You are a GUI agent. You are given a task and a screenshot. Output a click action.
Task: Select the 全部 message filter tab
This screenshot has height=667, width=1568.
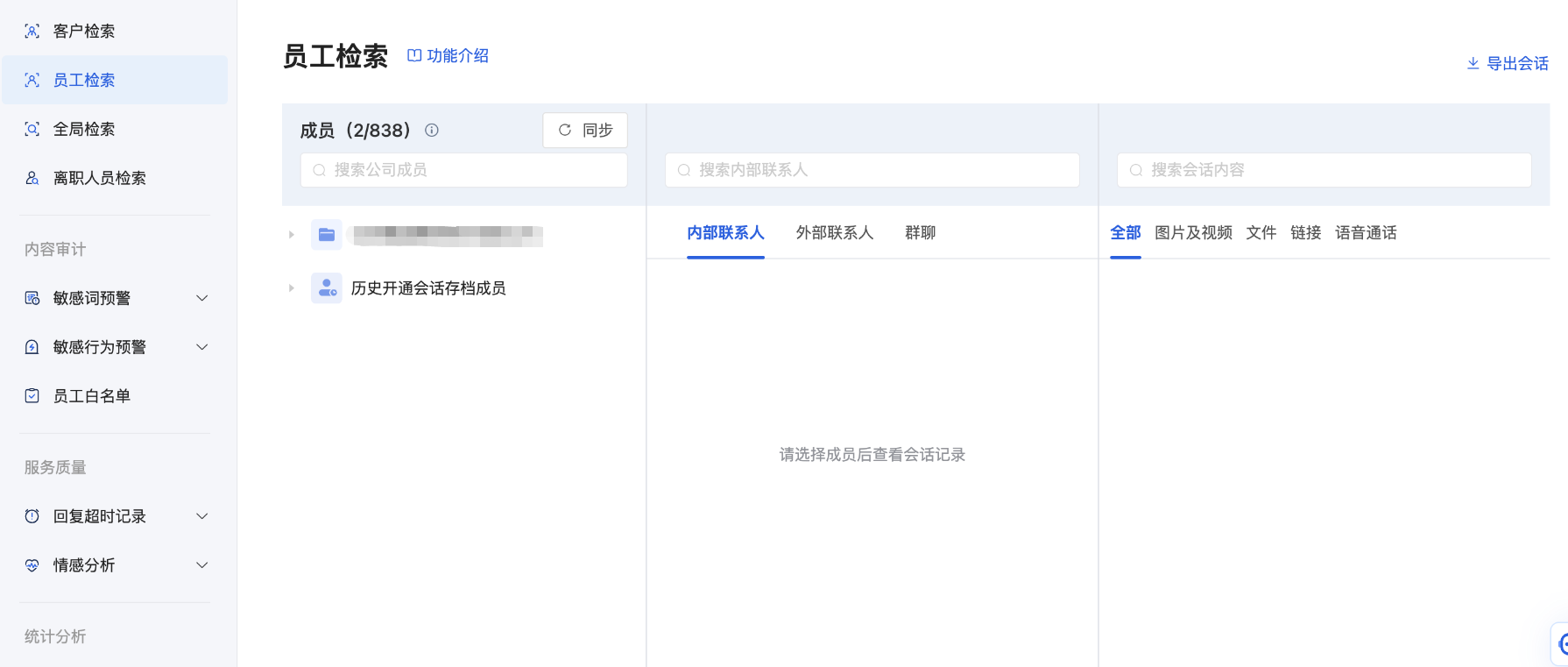pos(1126,233)
